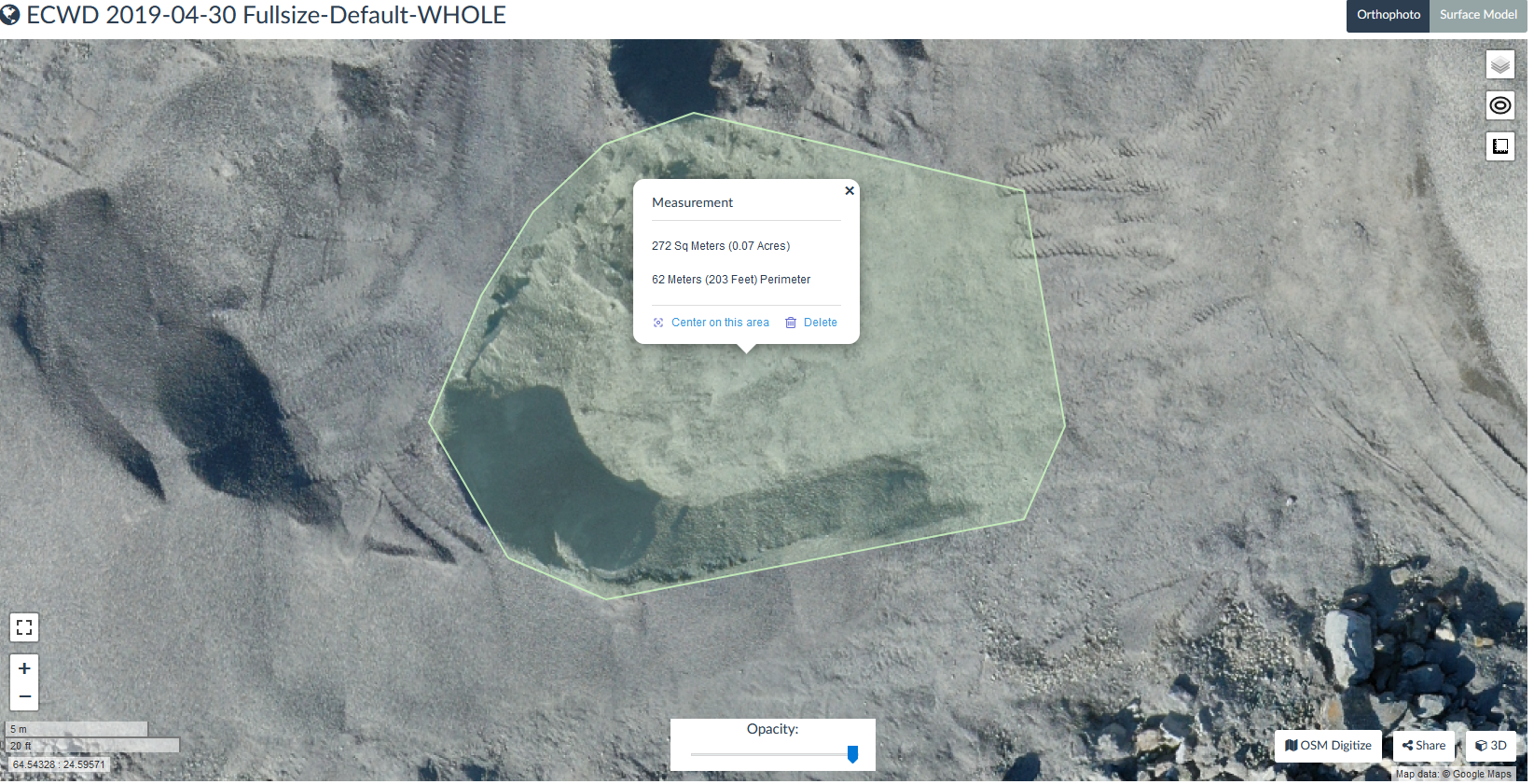Click the Map data Google Maps attribution
1534x784 pixels.
coord(1454,774)
